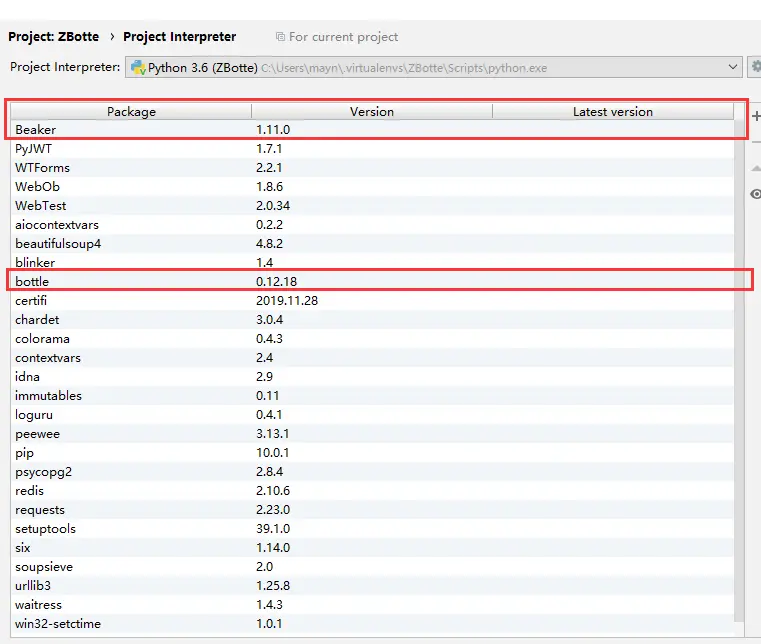
Task: Click version 2019.11.28 in the table
Action: [287, 300]
